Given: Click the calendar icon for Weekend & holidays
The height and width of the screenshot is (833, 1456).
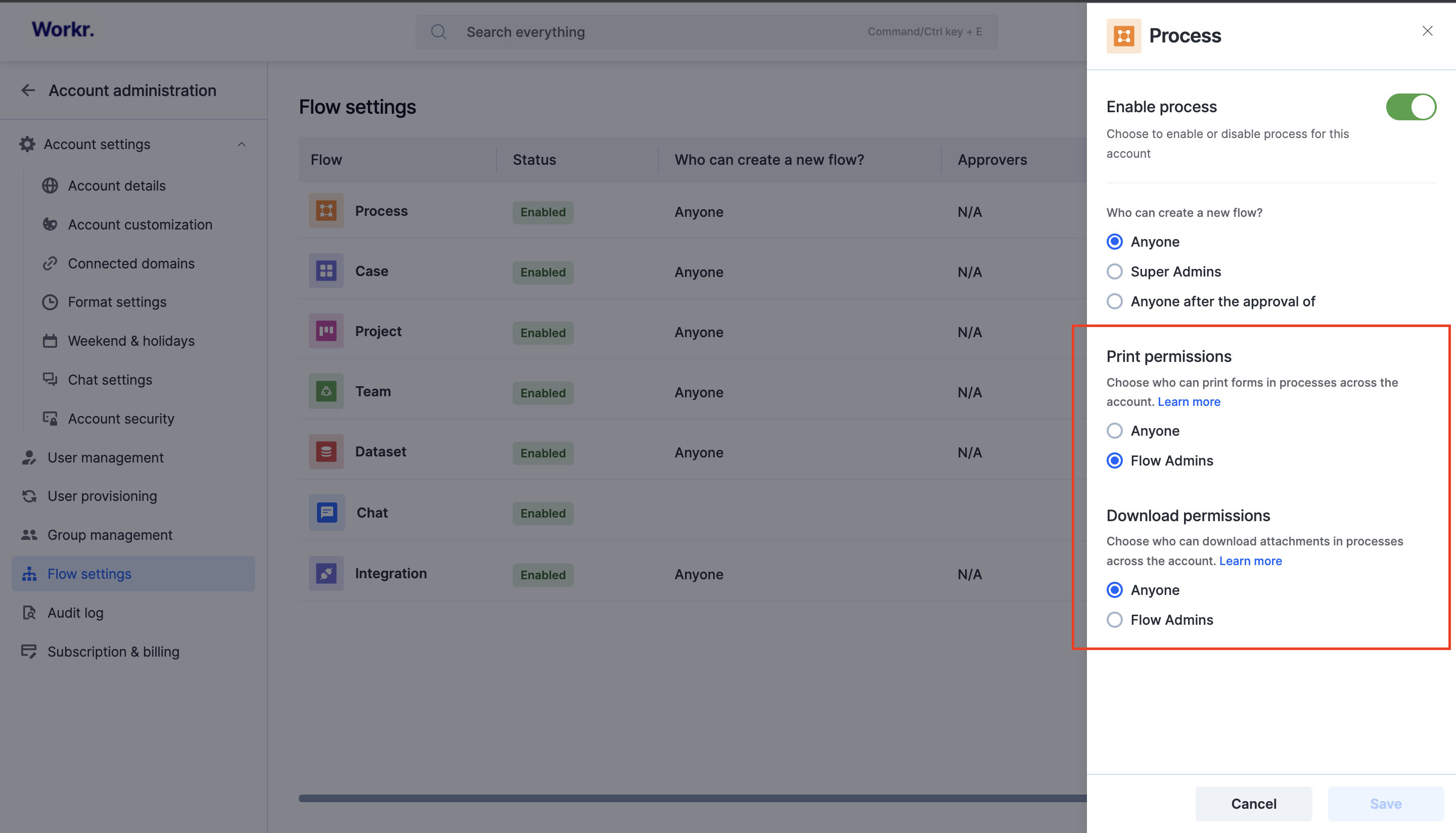Looking at the screenshot, I should pyautogui.click(x=51, y=341).
